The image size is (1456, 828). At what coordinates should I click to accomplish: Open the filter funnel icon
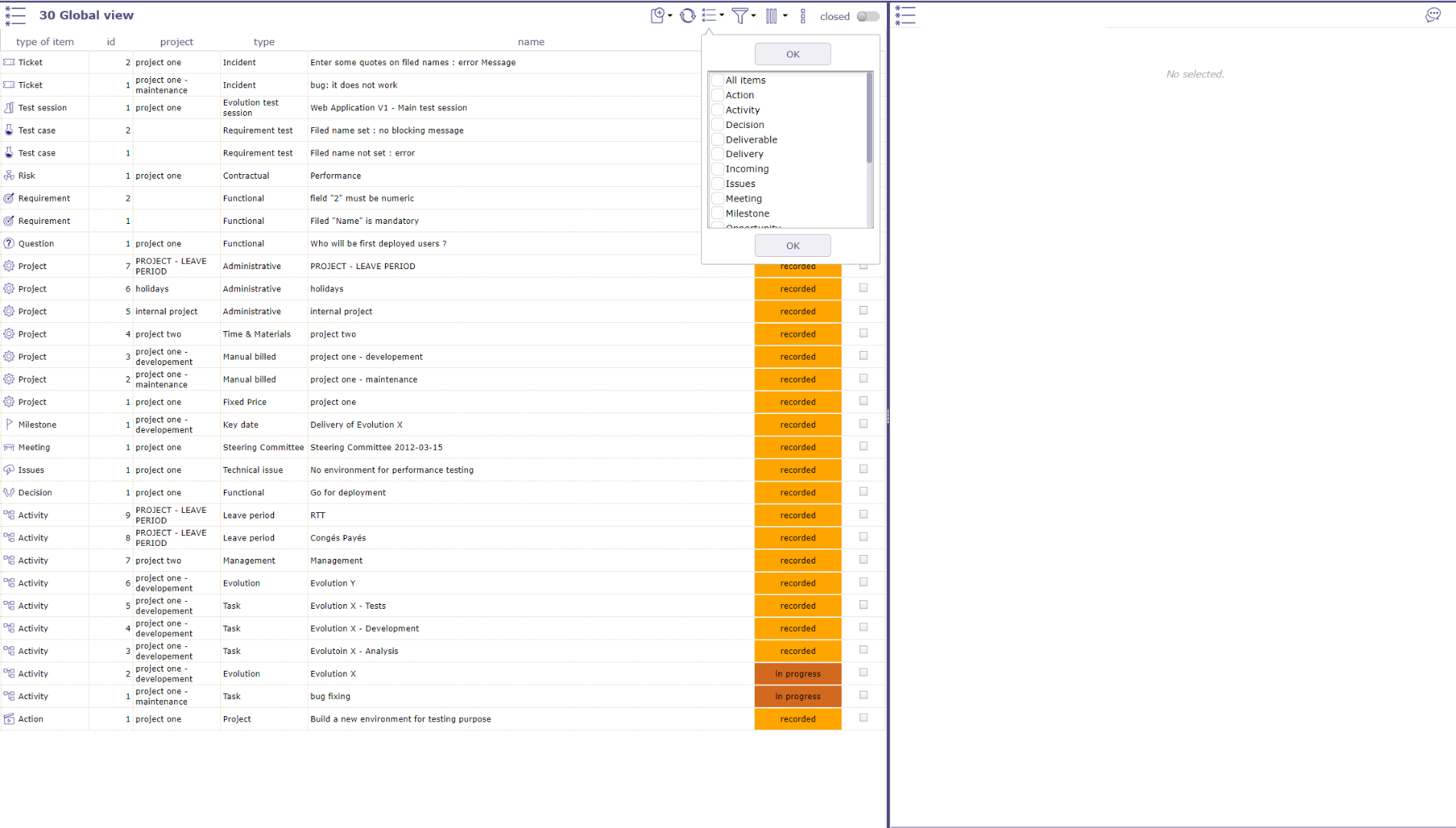tap(740, 16)
